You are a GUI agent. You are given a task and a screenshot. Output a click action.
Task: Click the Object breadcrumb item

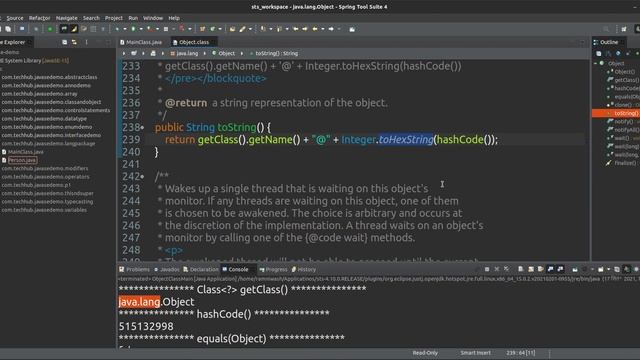tap(223, 53)
